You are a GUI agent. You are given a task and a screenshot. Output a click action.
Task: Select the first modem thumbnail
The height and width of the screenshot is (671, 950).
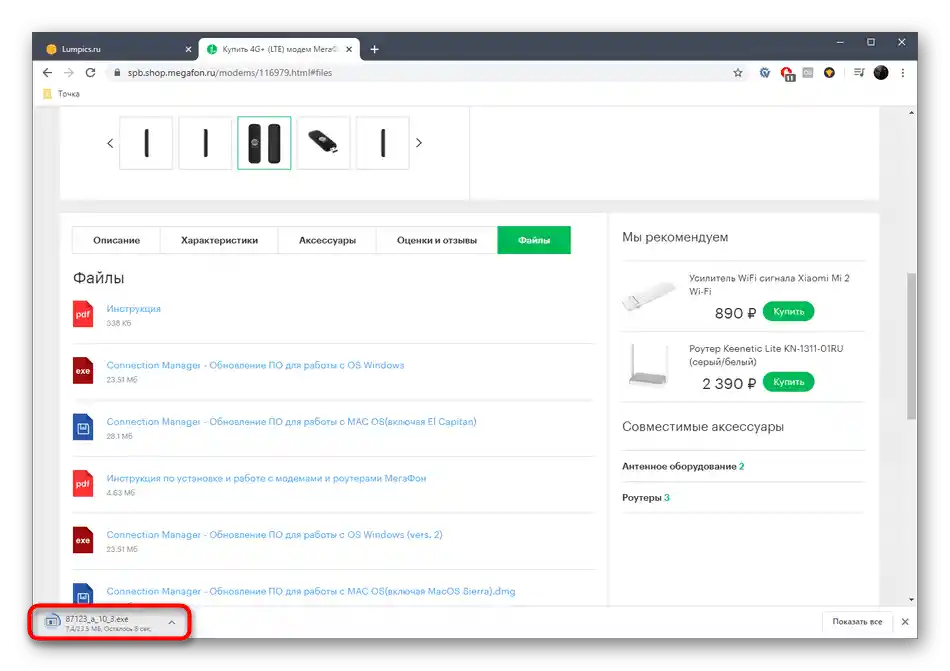click(146, 143)
